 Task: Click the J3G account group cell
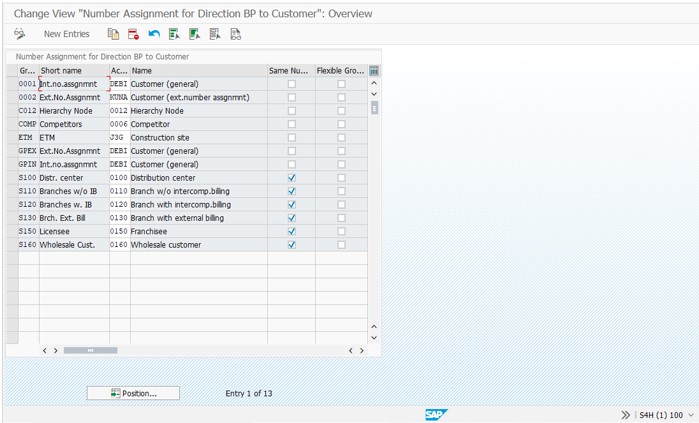click(120, 137)
